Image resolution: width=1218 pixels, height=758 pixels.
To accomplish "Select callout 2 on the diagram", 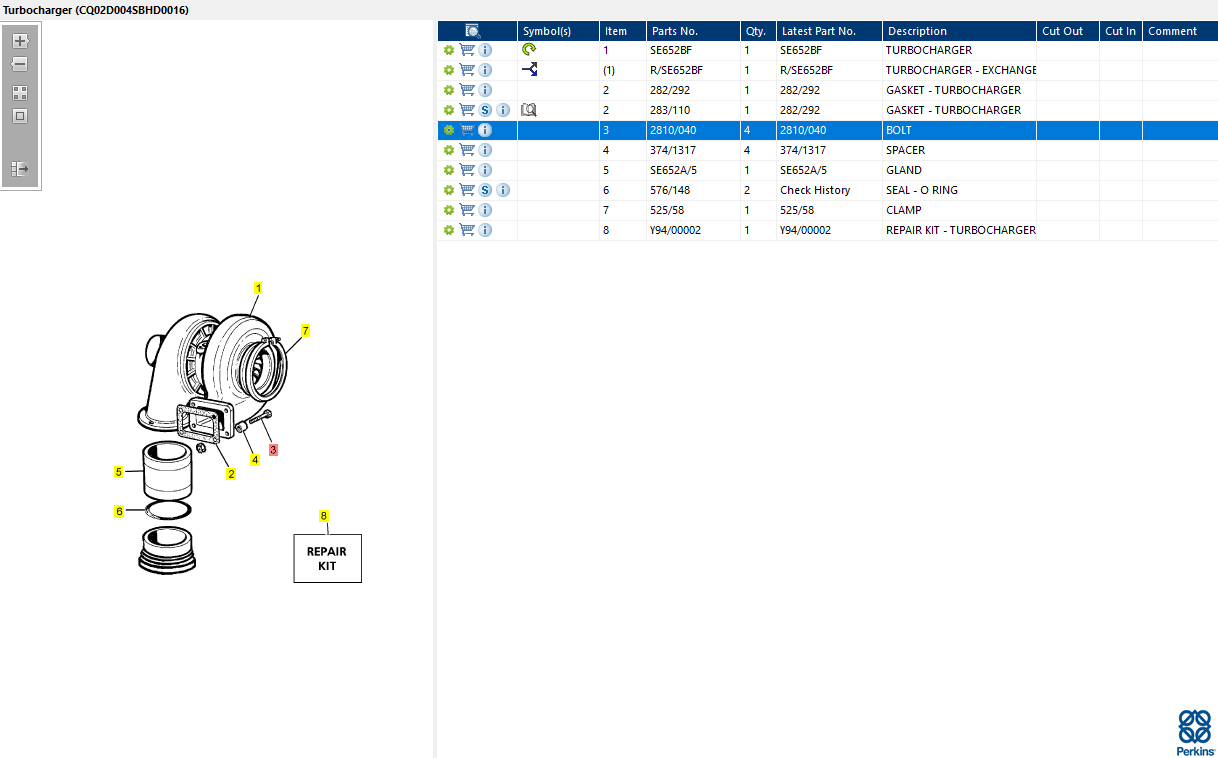I will coord(231,474).
